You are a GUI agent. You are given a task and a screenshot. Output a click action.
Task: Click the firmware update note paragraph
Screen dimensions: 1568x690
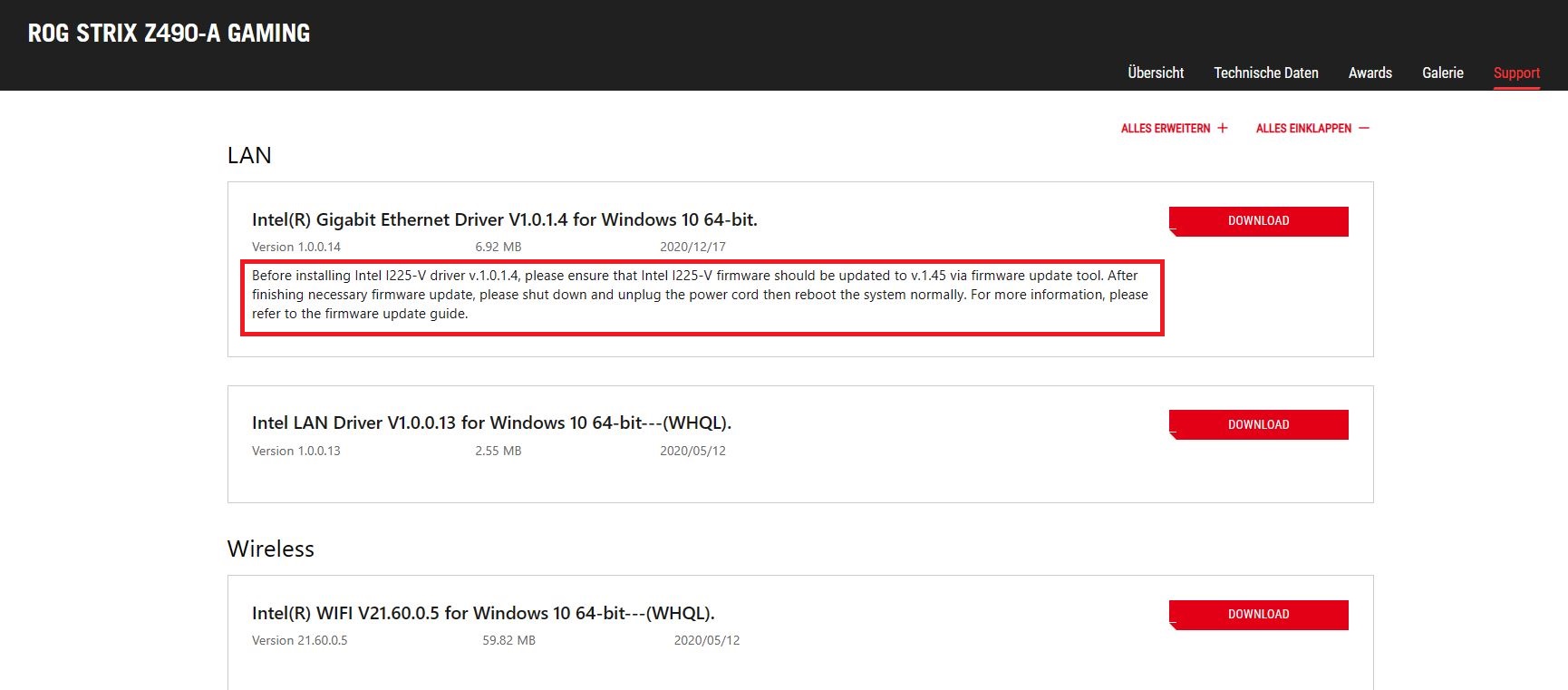coord(702,295)
